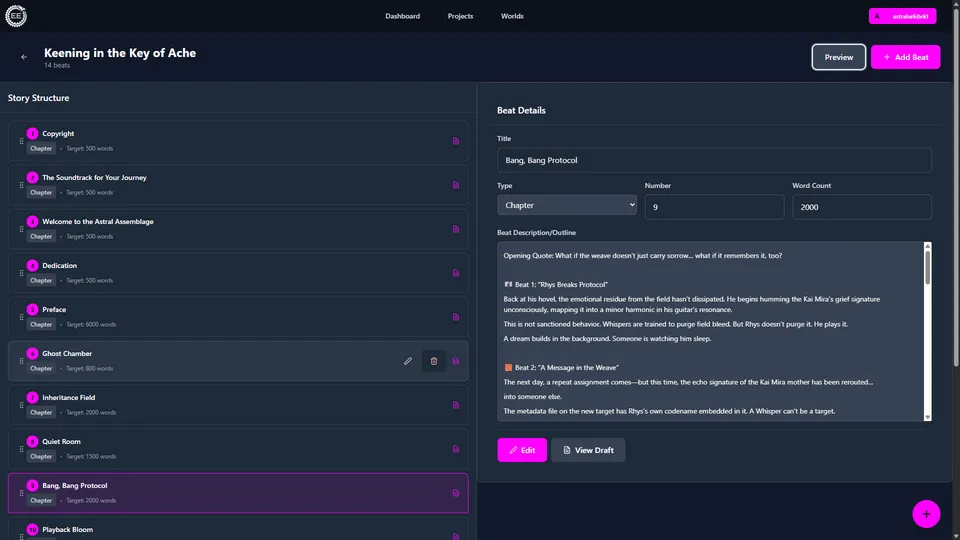Click the document icon on the Preface row

(456, 317)
